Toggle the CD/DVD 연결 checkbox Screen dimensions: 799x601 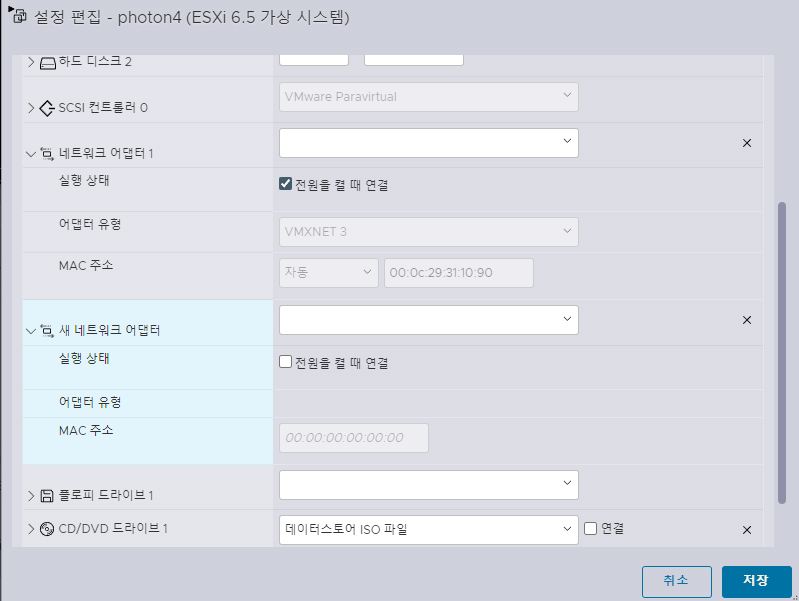pyautogui.click(x=590, y=529)
